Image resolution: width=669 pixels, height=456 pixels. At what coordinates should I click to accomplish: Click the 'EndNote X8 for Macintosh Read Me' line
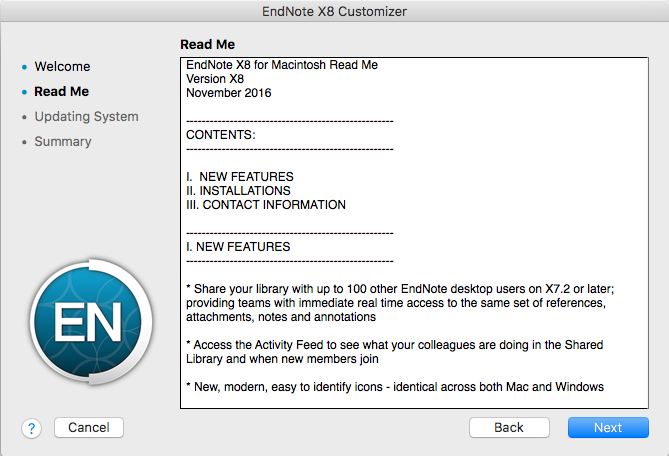(x=282, y=65)
